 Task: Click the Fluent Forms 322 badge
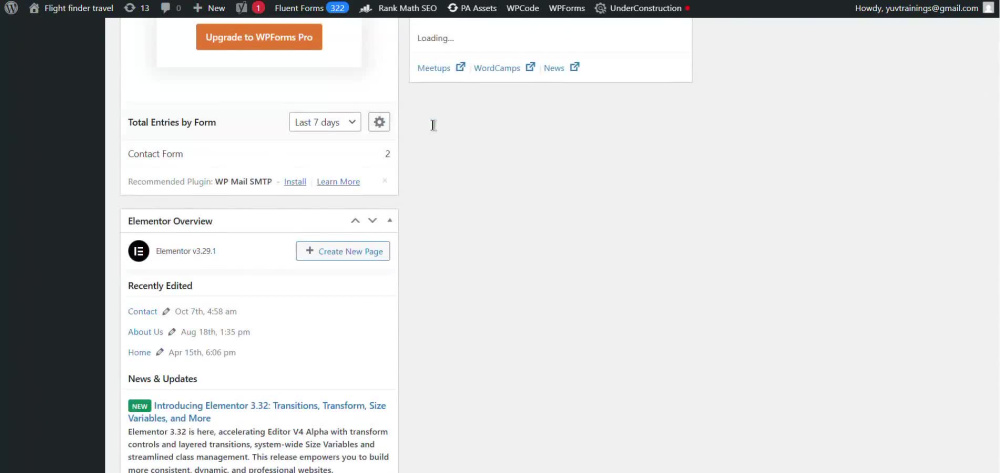pyautogui.click(x=337, y=8)
